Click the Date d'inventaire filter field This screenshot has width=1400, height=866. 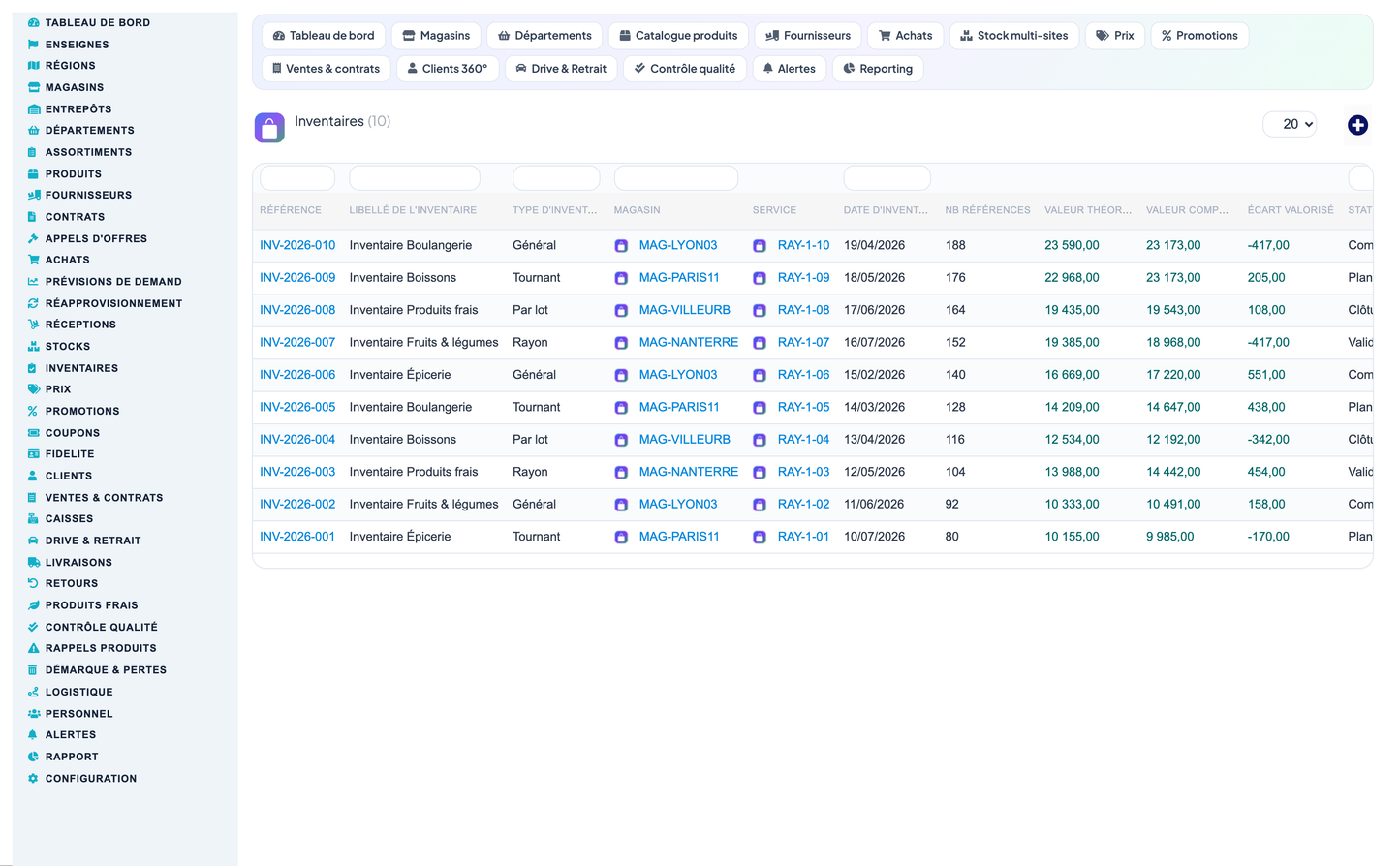click(887, 178)
